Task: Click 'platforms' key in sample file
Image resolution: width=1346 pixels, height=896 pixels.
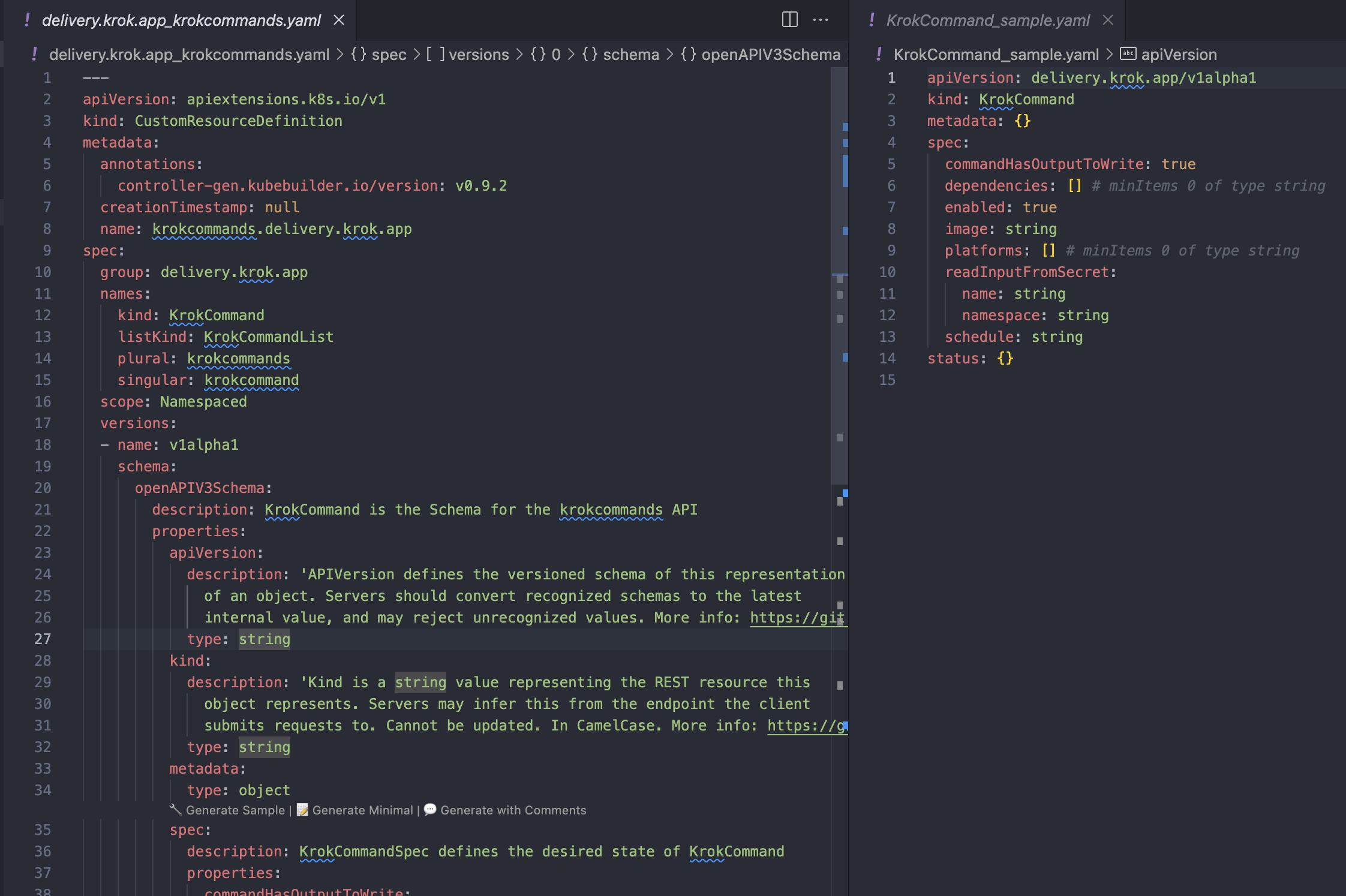Action: coord(983,251)
